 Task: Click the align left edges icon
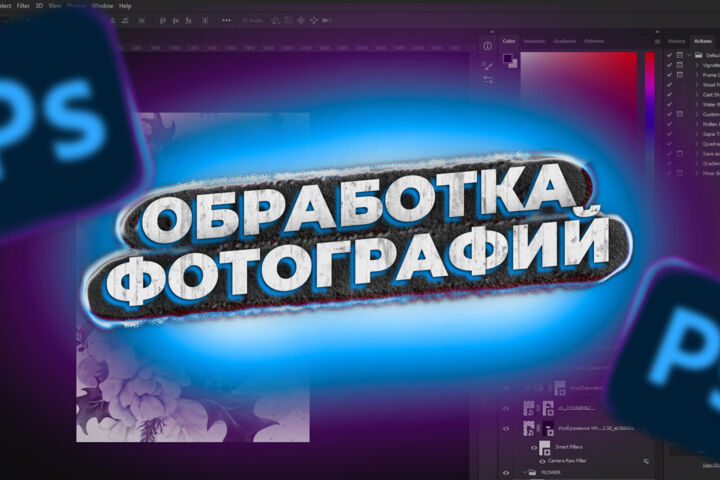pyautogui.click(x=163, y=21)
